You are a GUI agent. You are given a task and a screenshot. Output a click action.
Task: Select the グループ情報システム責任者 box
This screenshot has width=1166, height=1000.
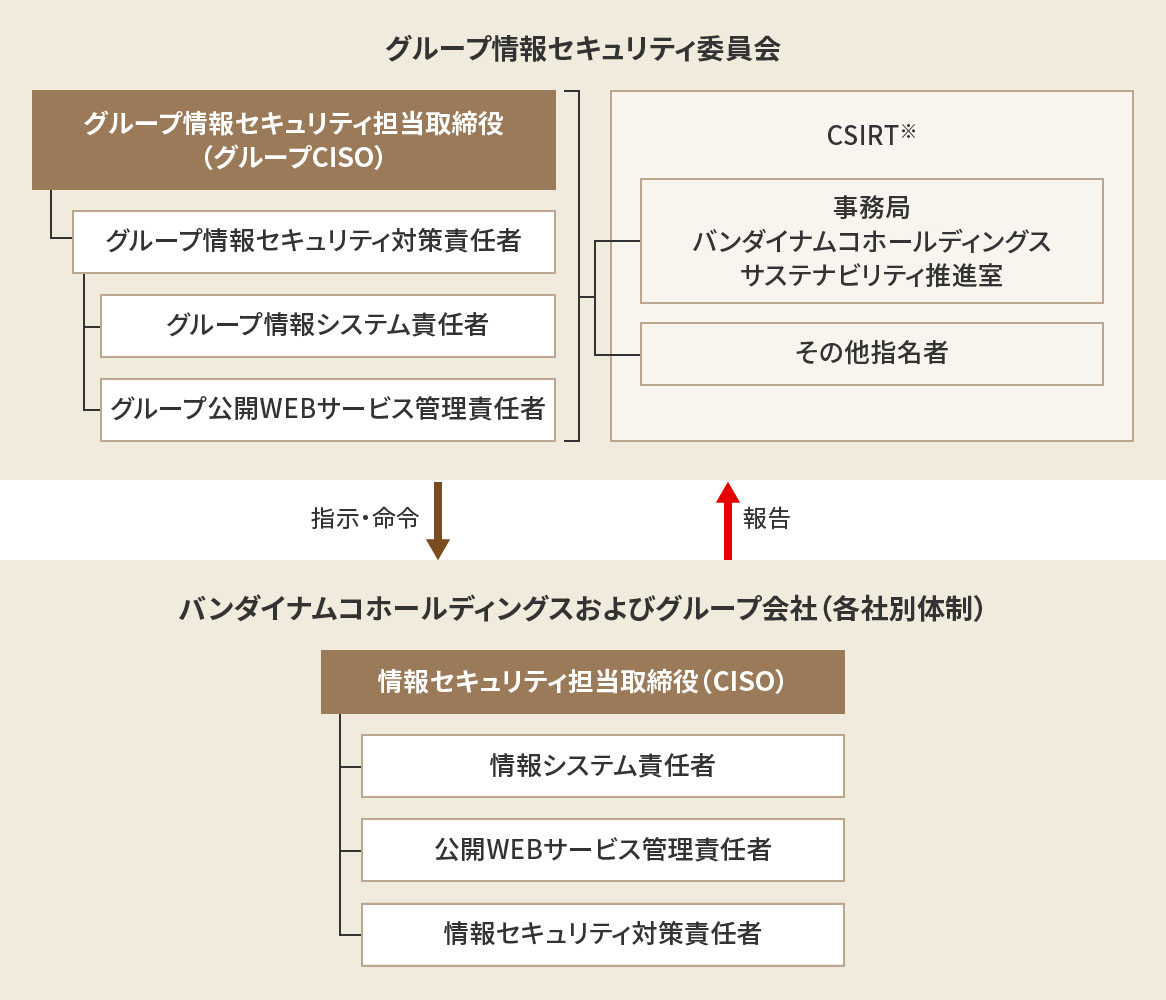(x=328, y=326)
